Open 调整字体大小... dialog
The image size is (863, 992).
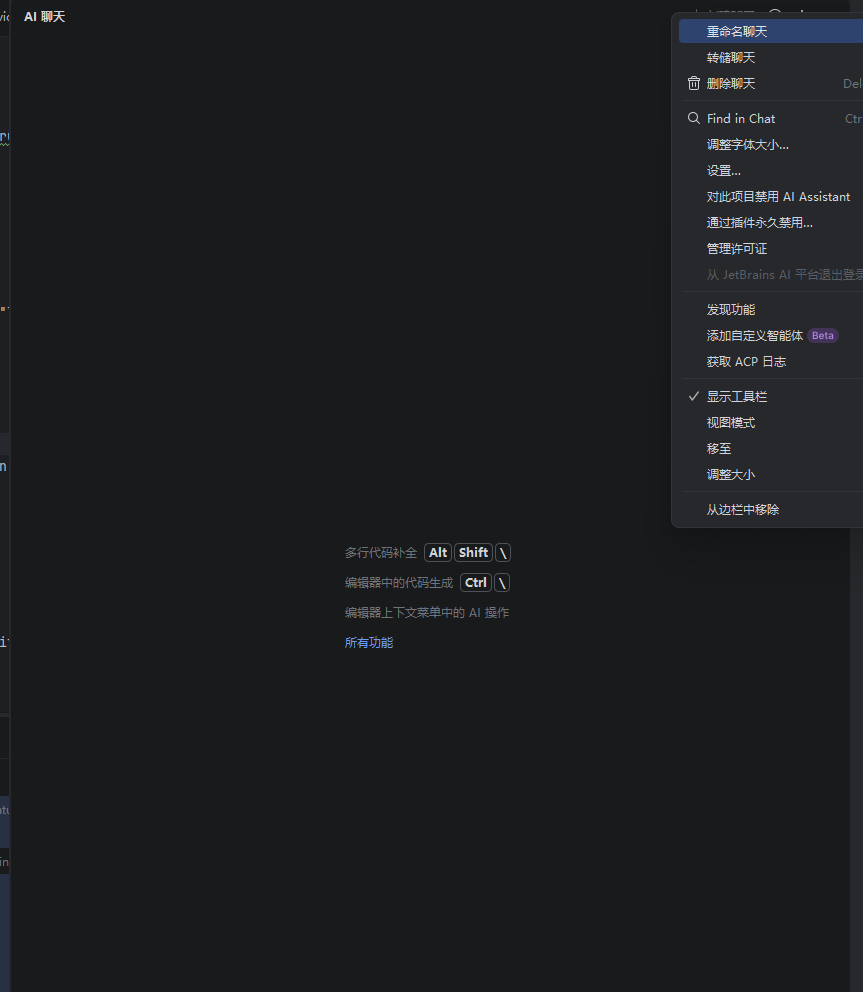tap(747, 145)
